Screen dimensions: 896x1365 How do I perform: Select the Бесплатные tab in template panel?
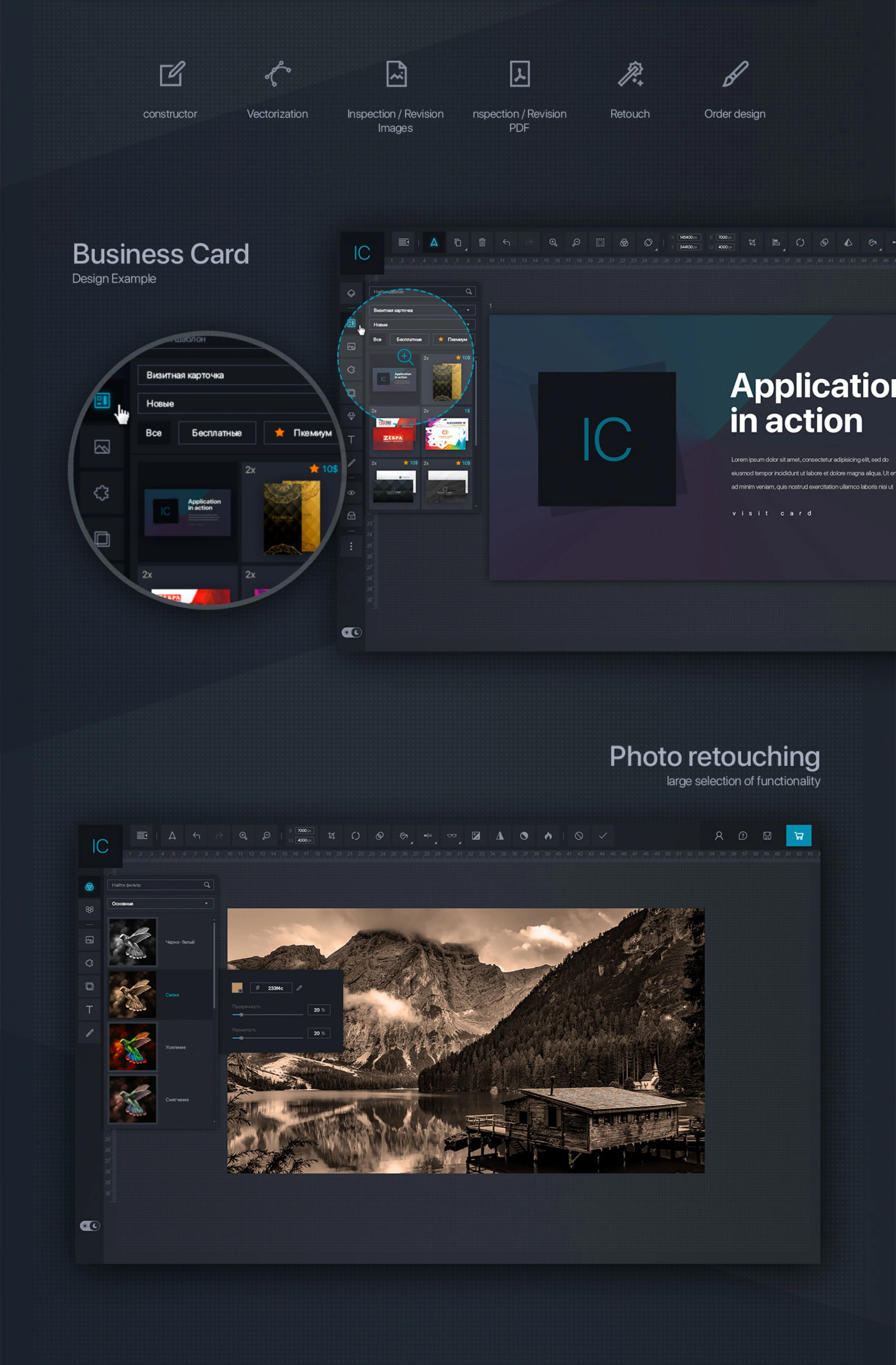(409, 340)
